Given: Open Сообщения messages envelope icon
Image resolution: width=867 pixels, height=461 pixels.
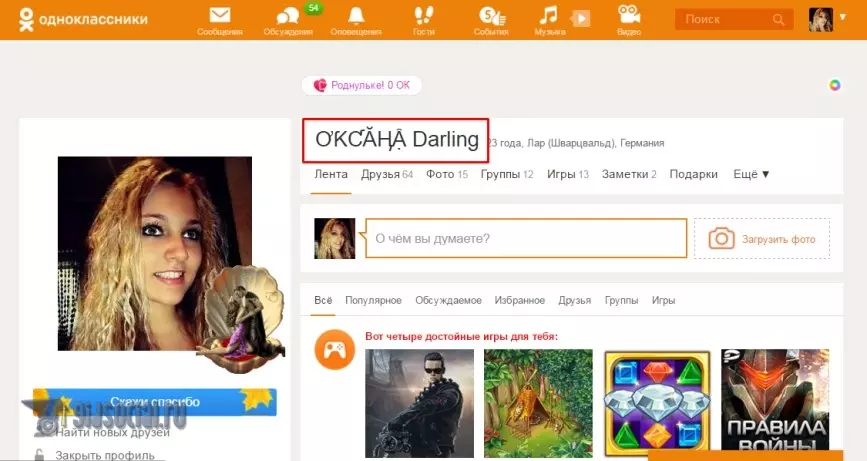Looking at the screenshot, I should (x=219, y=17).
